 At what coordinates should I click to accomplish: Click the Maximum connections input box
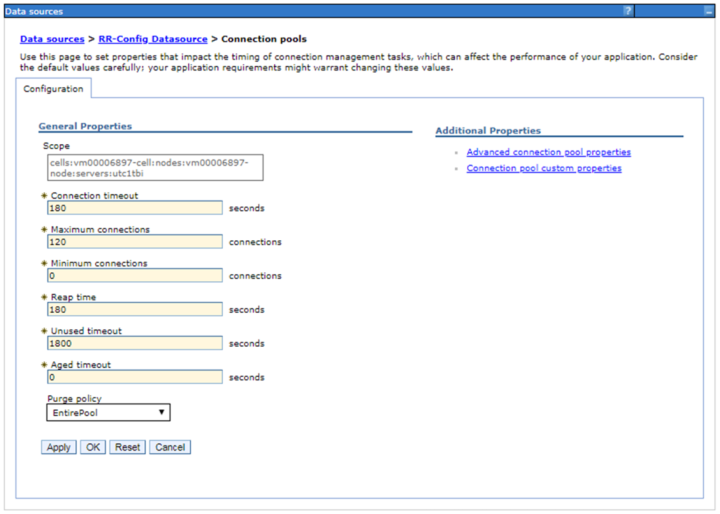coord(134,242)
